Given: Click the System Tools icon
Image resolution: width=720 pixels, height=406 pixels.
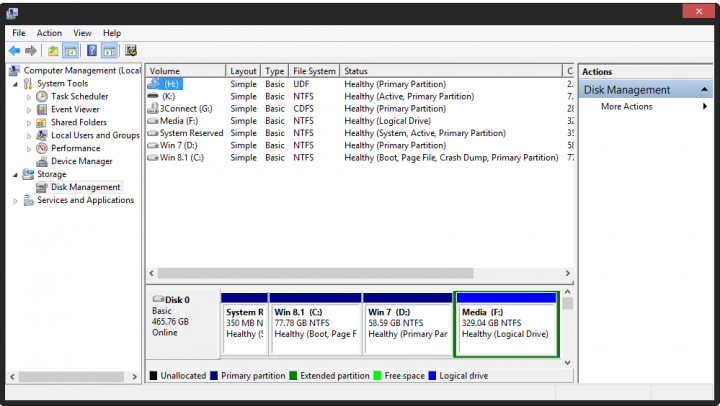Looking at the screenshot, I should [28, 83].
